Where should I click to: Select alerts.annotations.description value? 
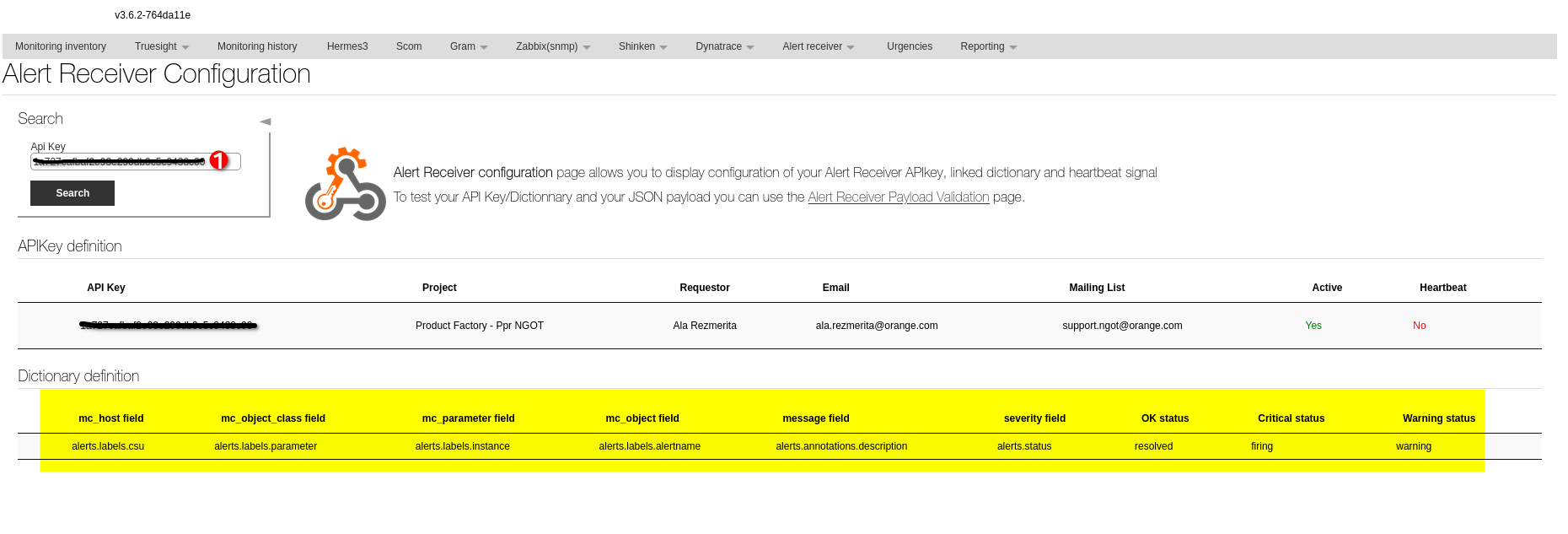point(841,446)
